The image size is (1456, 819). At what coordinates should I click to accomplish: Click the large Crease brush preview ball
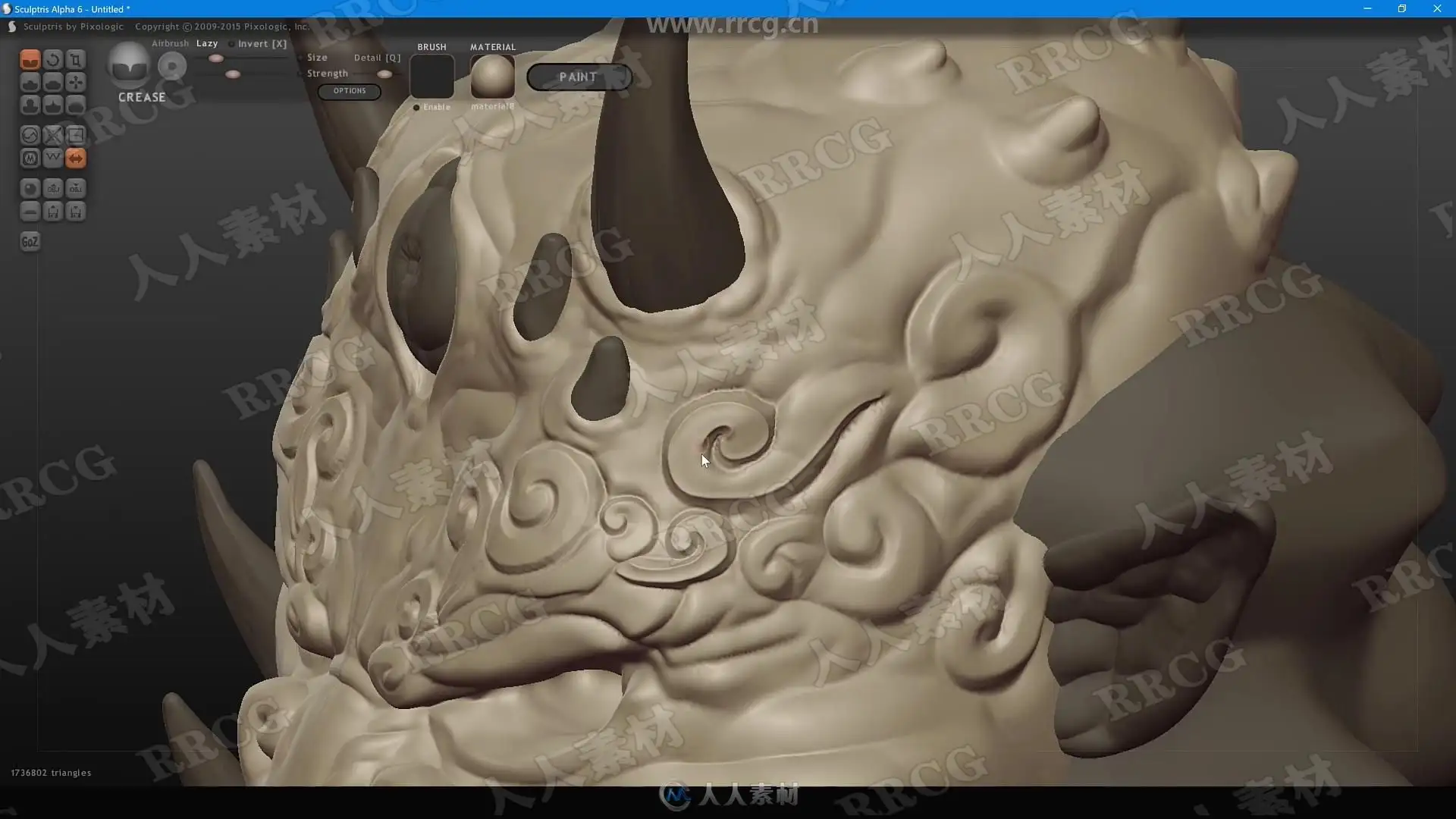point(129,65)
